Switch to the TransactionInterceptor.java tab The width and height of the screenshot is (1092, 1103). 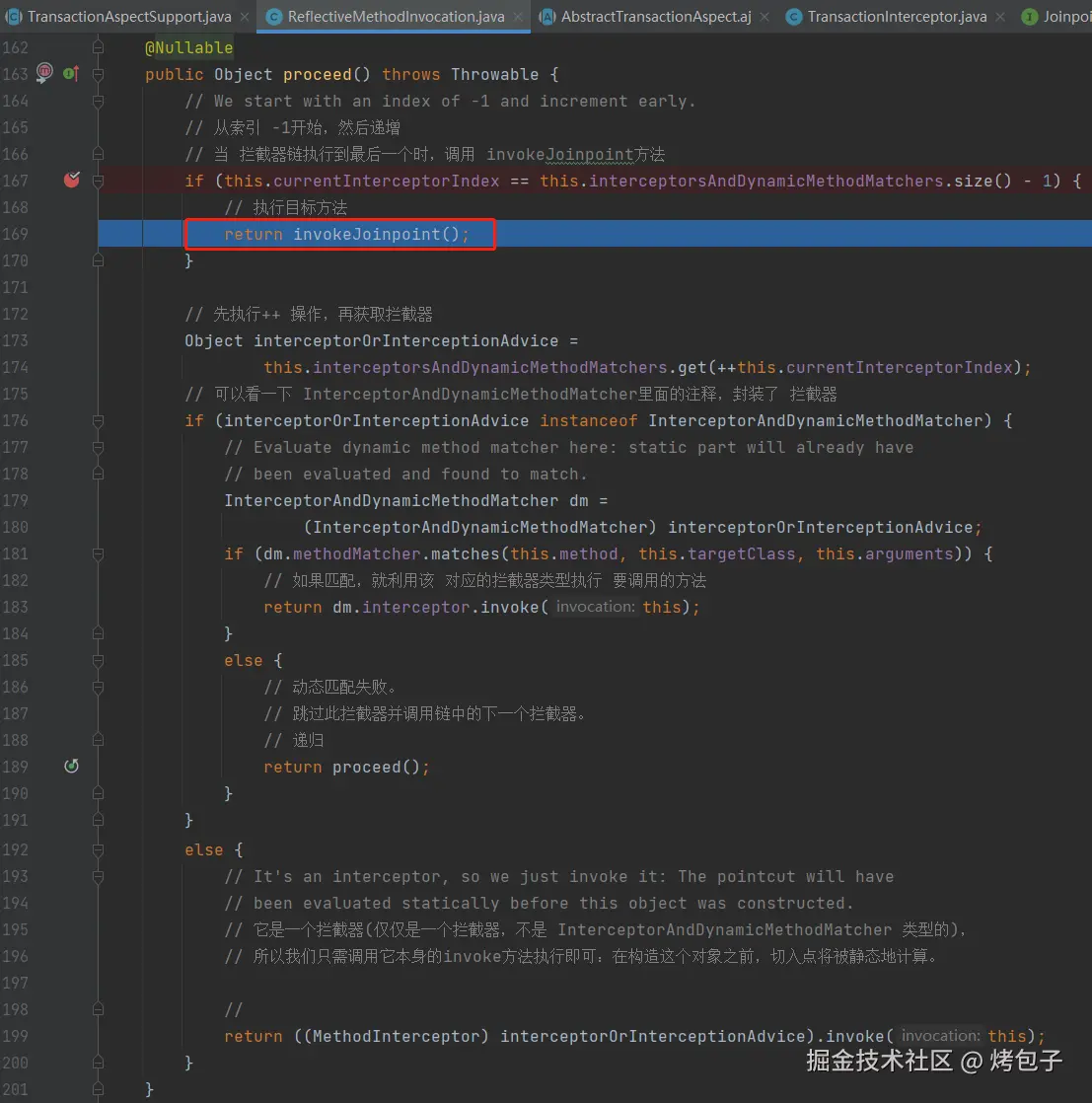(897, 16)
